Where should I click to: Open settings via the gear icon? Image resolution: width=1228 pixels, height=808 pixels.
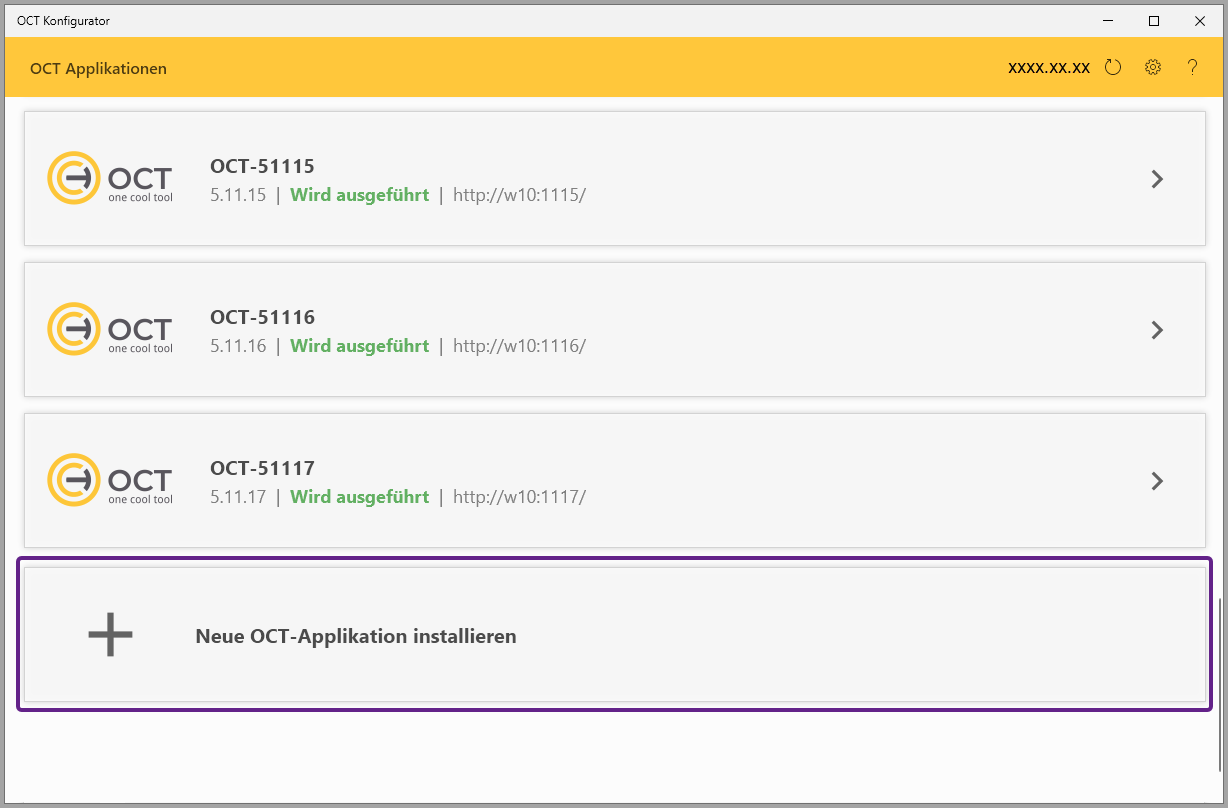[1153, 68]
